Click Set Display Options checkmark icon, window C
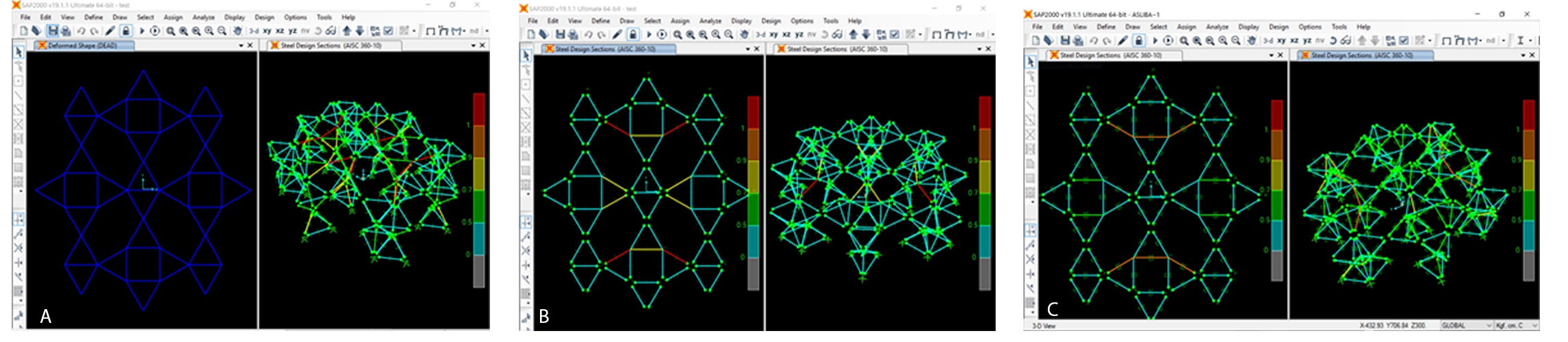Viewport: 1568px width, 342px height. pos(1404,40)
